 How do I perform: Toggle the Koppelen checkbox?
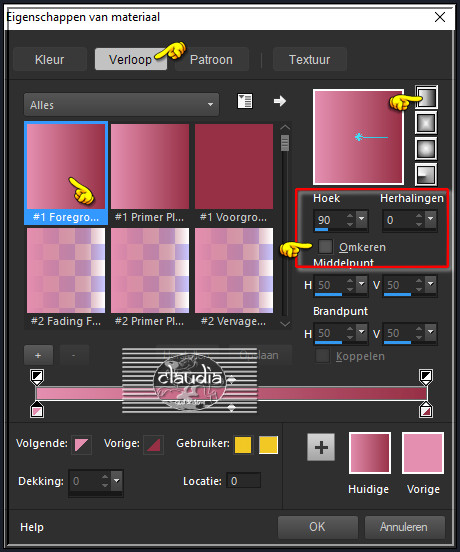(x=322, y=356)
